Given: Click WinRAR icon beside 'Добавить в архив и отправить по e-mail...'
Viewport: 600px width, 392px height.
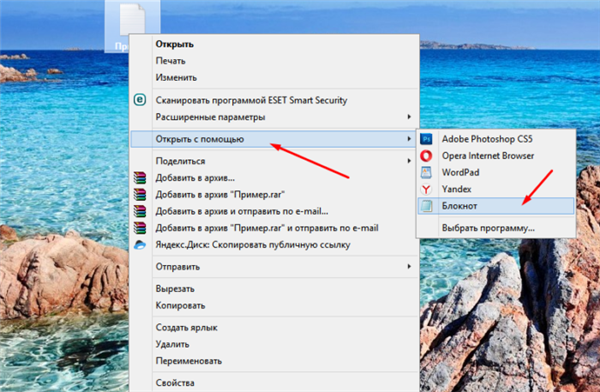Looking at the screenshot, I should click(140, 211).
